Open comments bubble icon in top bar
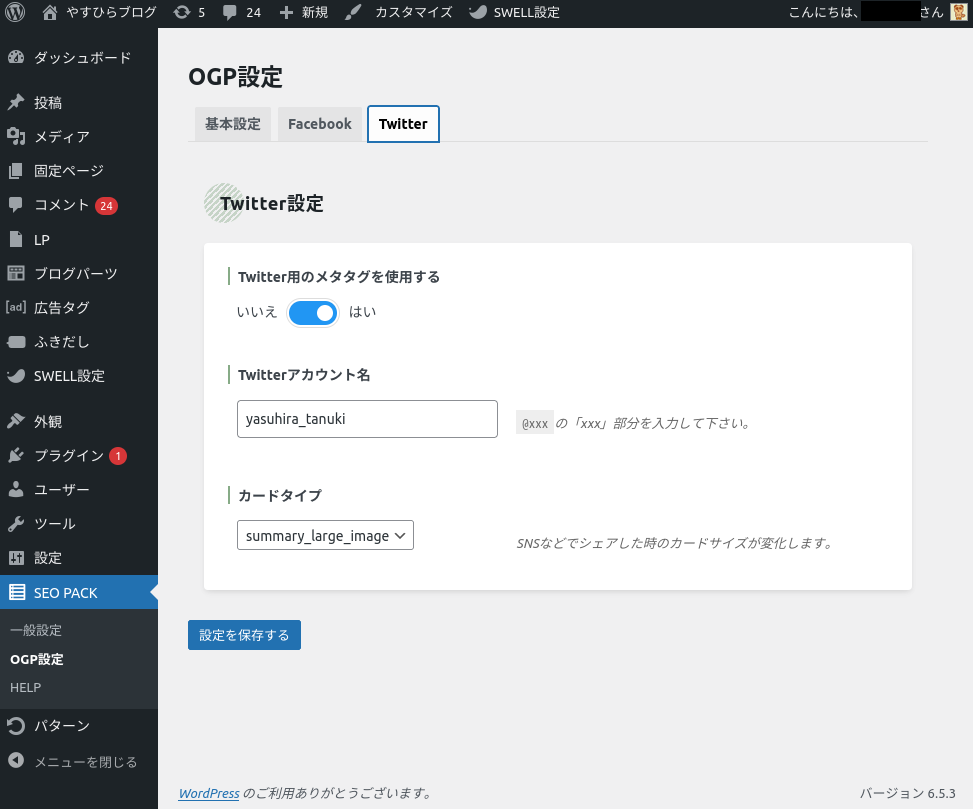Viewport: 973px width, 809px height. coord(230,13)
